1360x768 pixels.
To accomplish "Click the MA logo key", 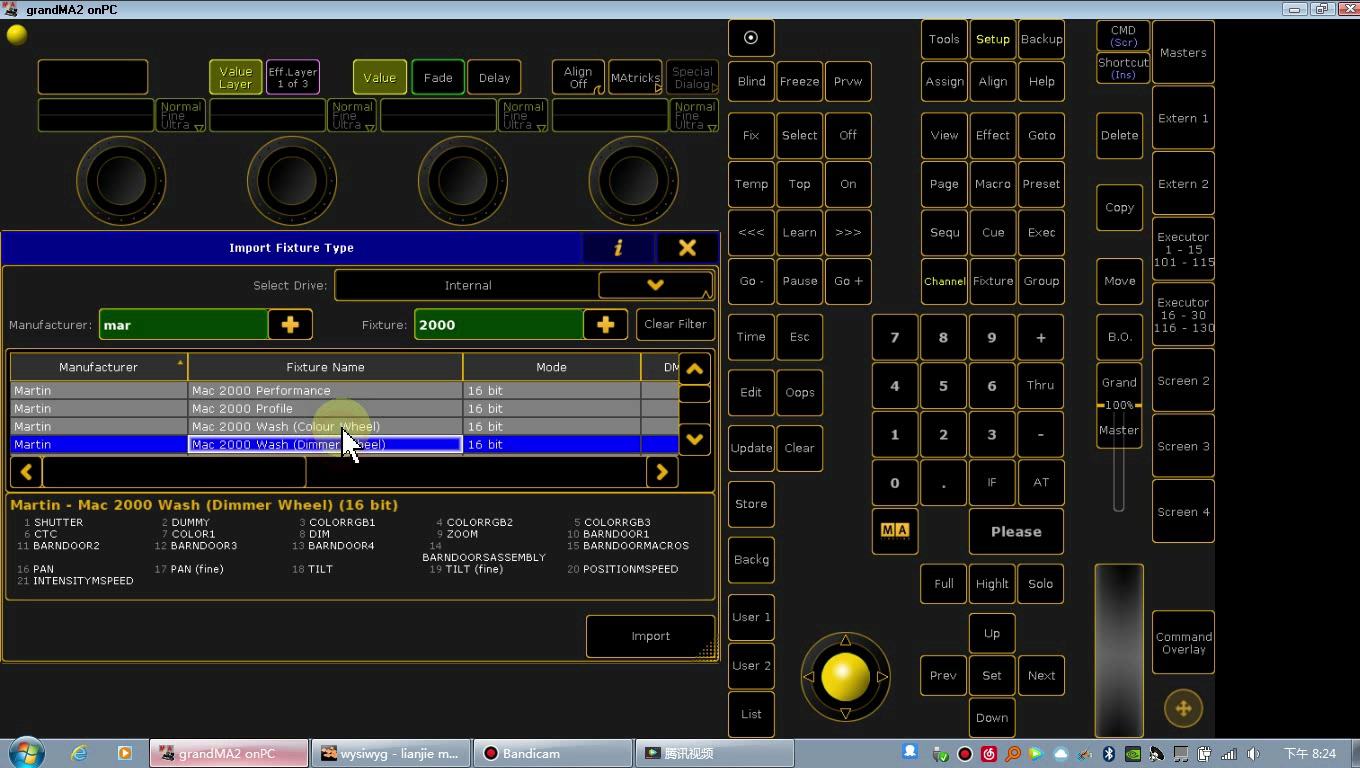I will (895, 530).
